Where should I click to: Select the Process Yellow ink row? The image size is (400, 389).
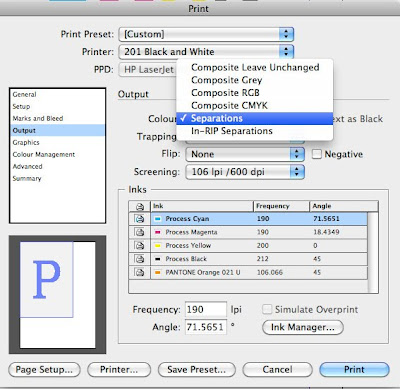(x=248, y=245)
